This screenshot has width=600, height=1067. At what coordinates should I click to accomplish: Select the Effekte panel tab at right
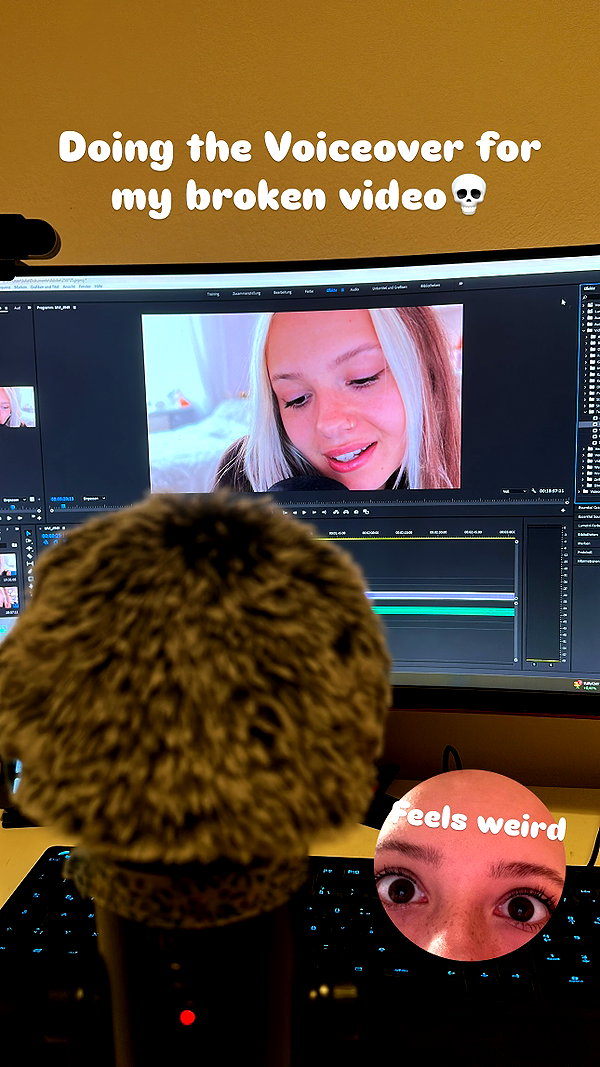click(589, 287)
